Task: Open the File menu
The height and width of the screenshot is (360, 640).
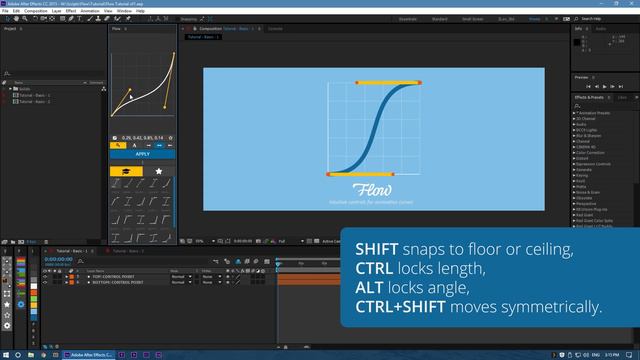Action: [x=5, y=11]
